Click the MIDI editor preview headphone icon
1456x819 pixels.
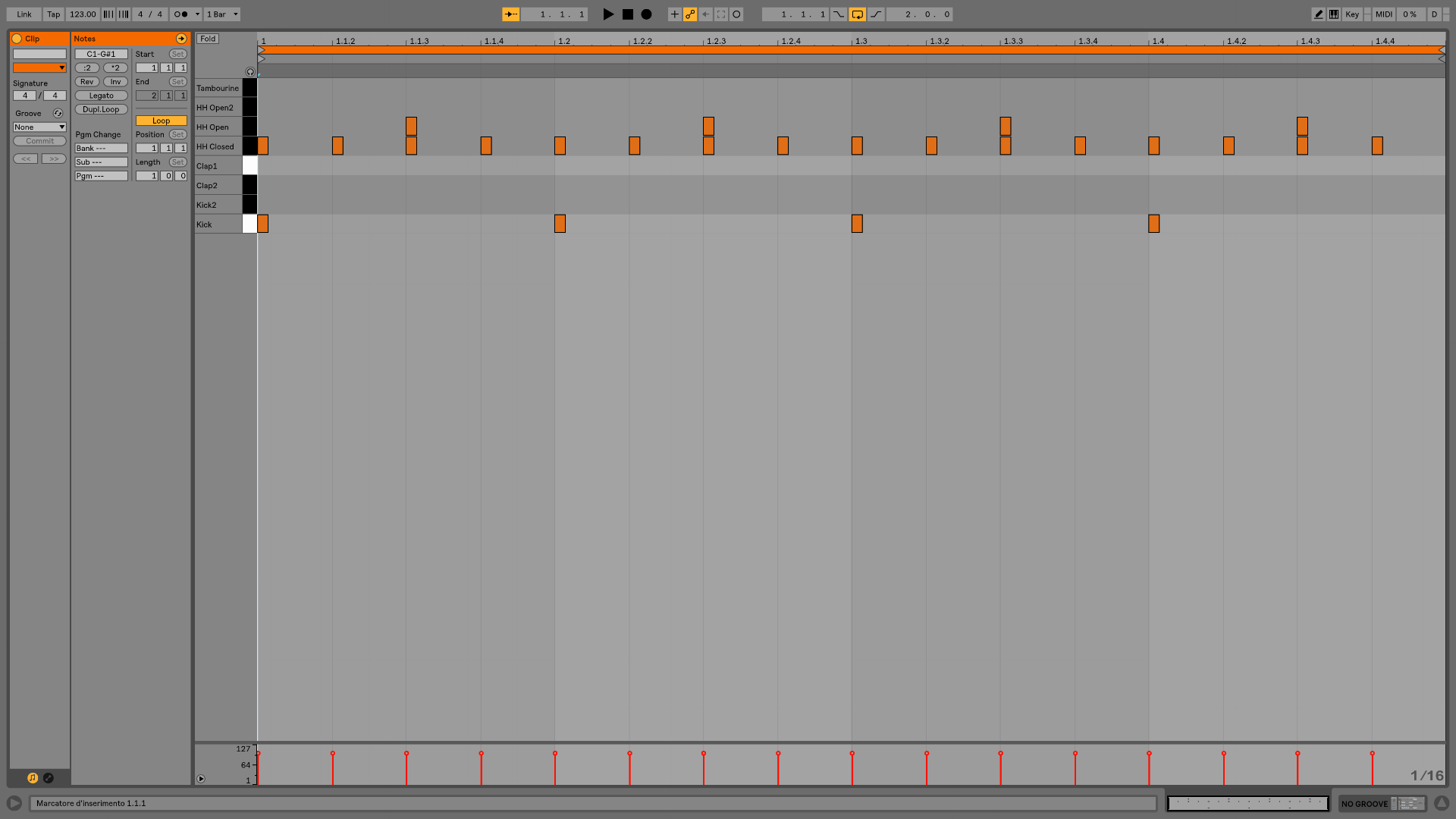pyautogui.click(x=250, y=72)
